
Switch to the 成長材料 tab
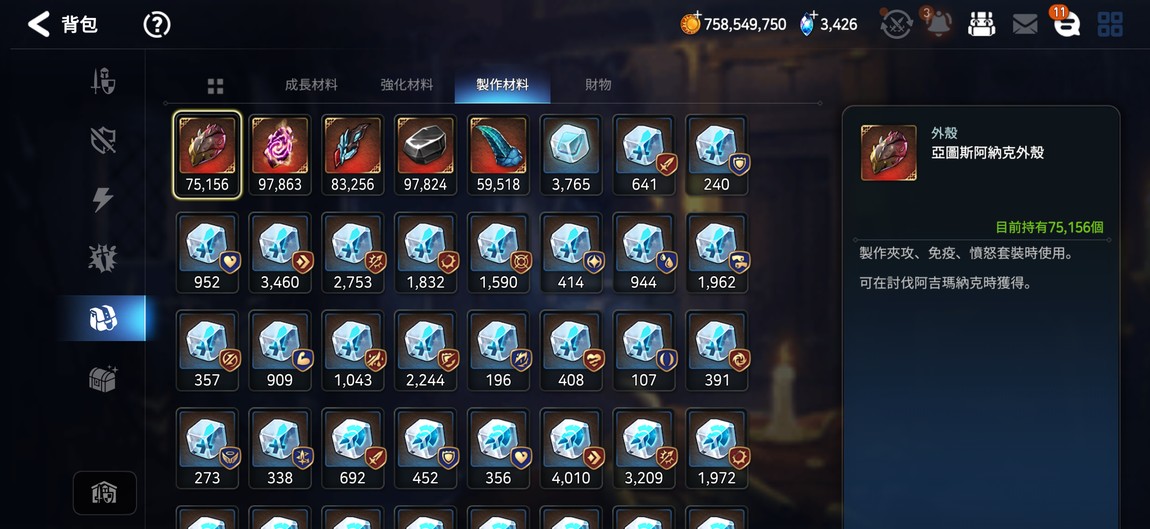(311, 84)
